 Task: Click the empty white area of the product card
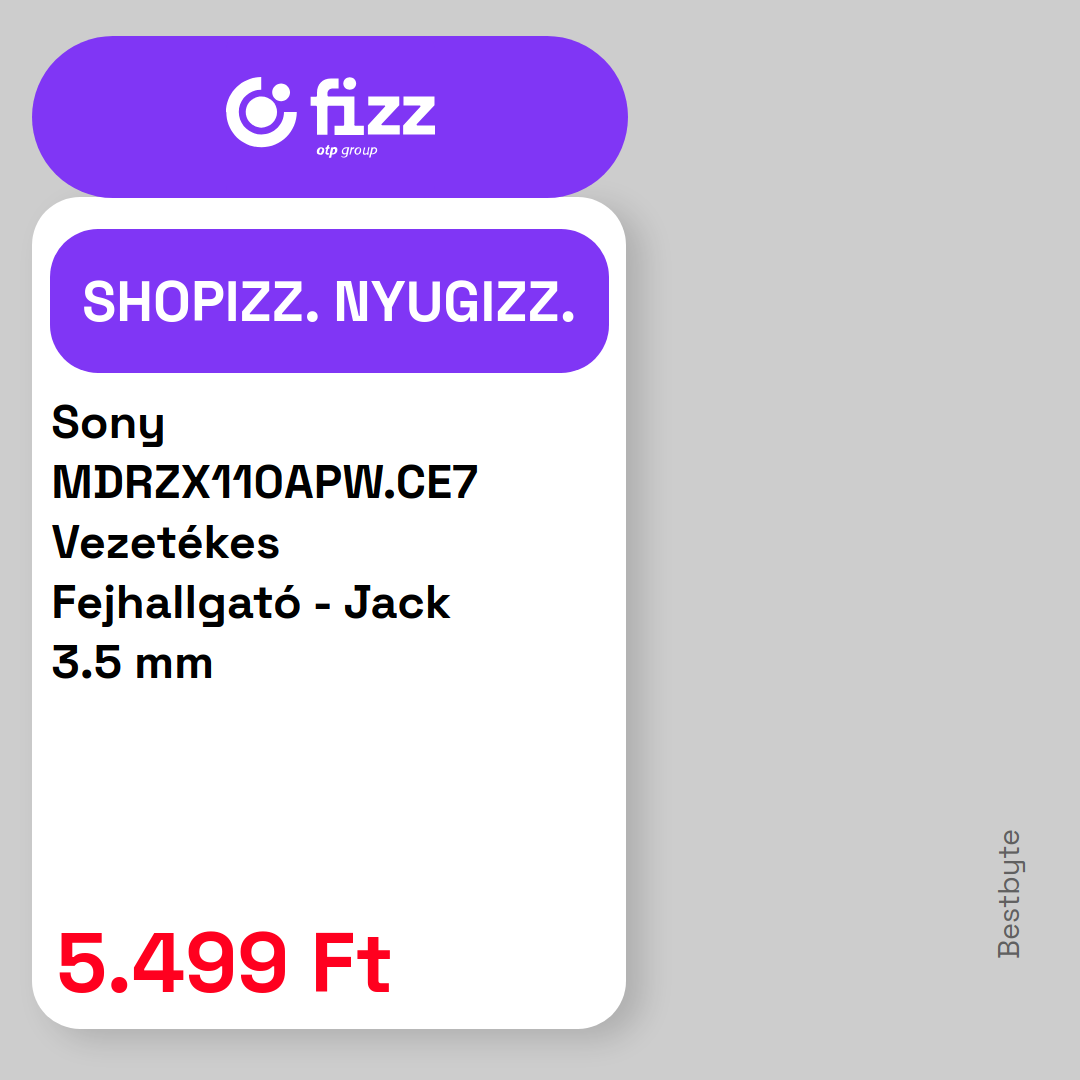(x=329, y=799)
